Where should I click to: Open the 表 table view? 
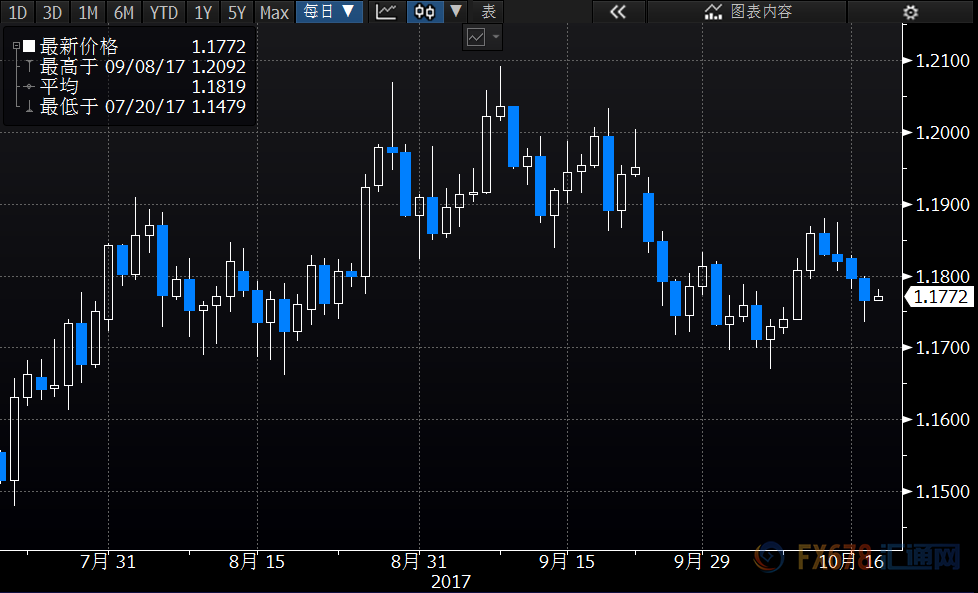pos(488,12)
